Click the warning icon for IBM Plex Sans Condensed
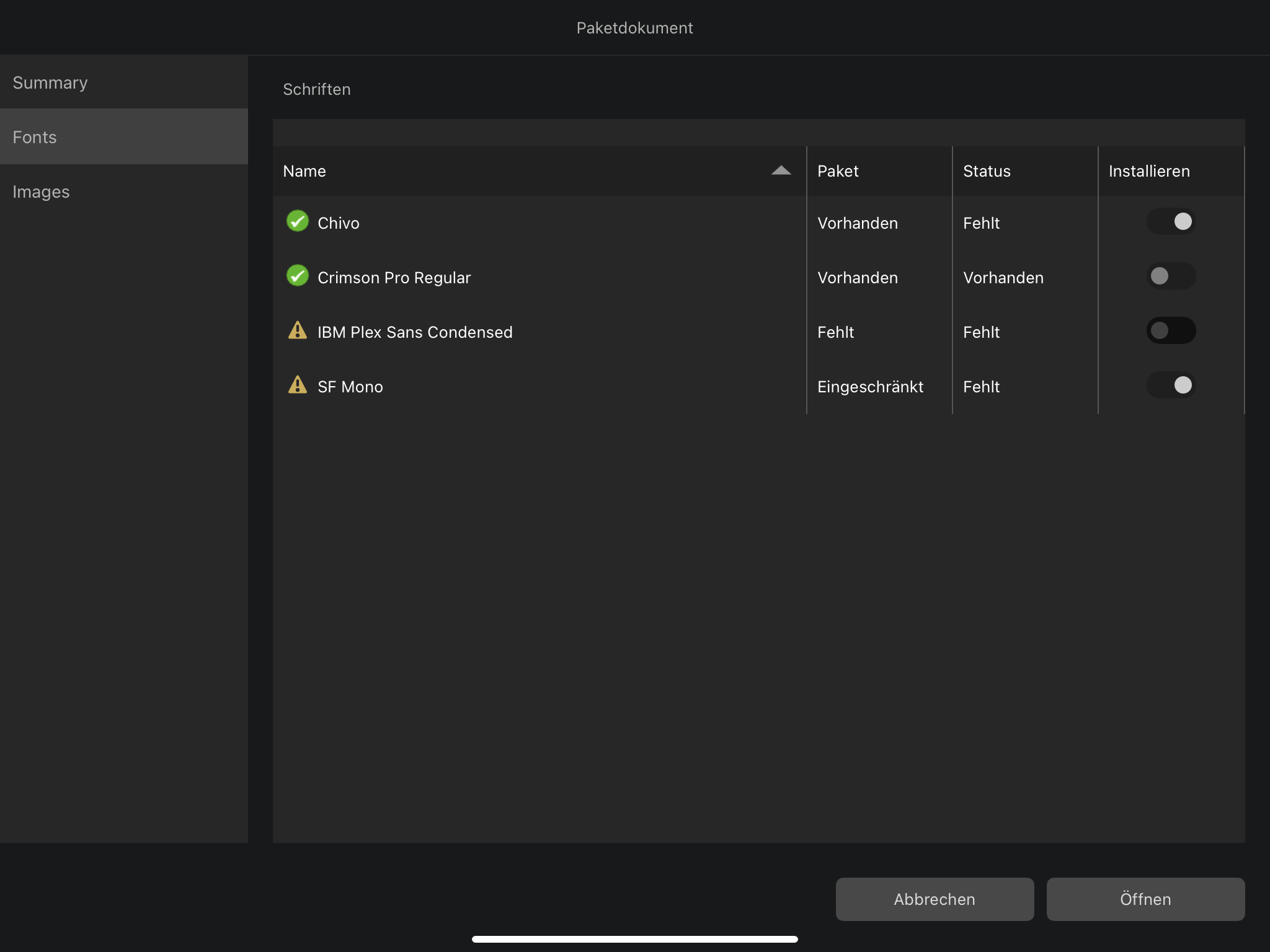Image resolution: width=1270 pixels, height=952 pixels. click(x=298, y=331)
